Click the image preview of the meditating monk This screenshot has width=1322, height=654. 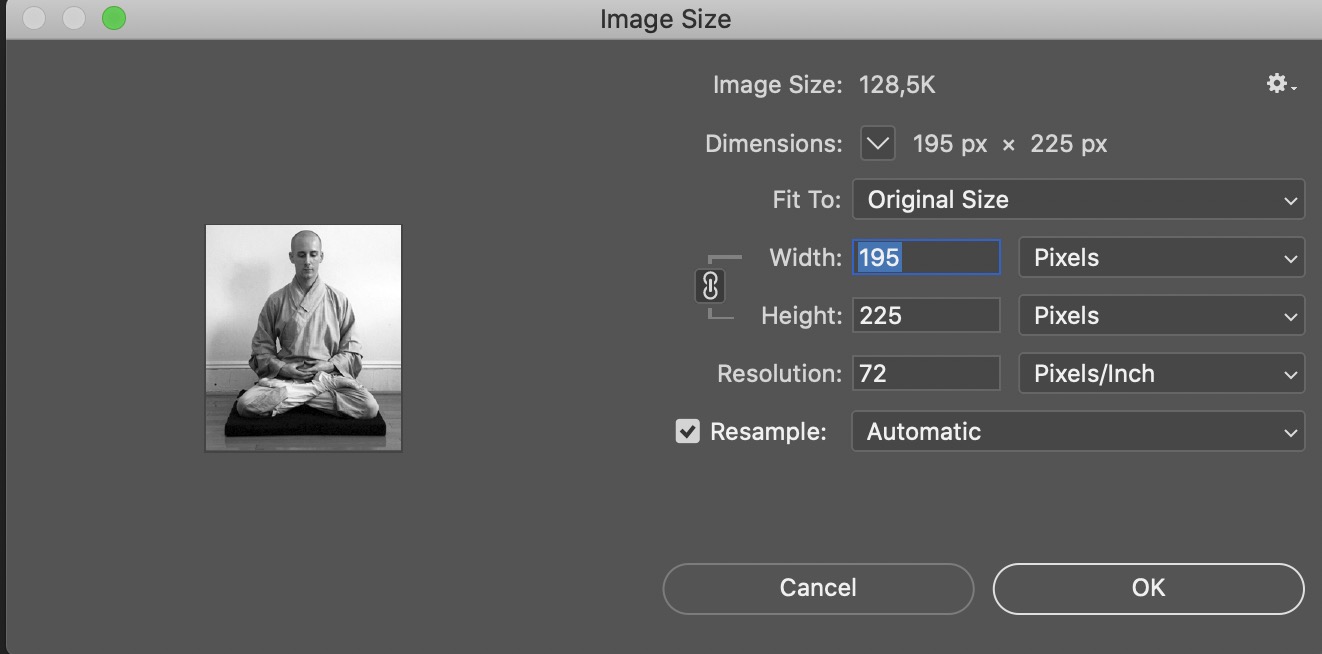pos(303,337)
